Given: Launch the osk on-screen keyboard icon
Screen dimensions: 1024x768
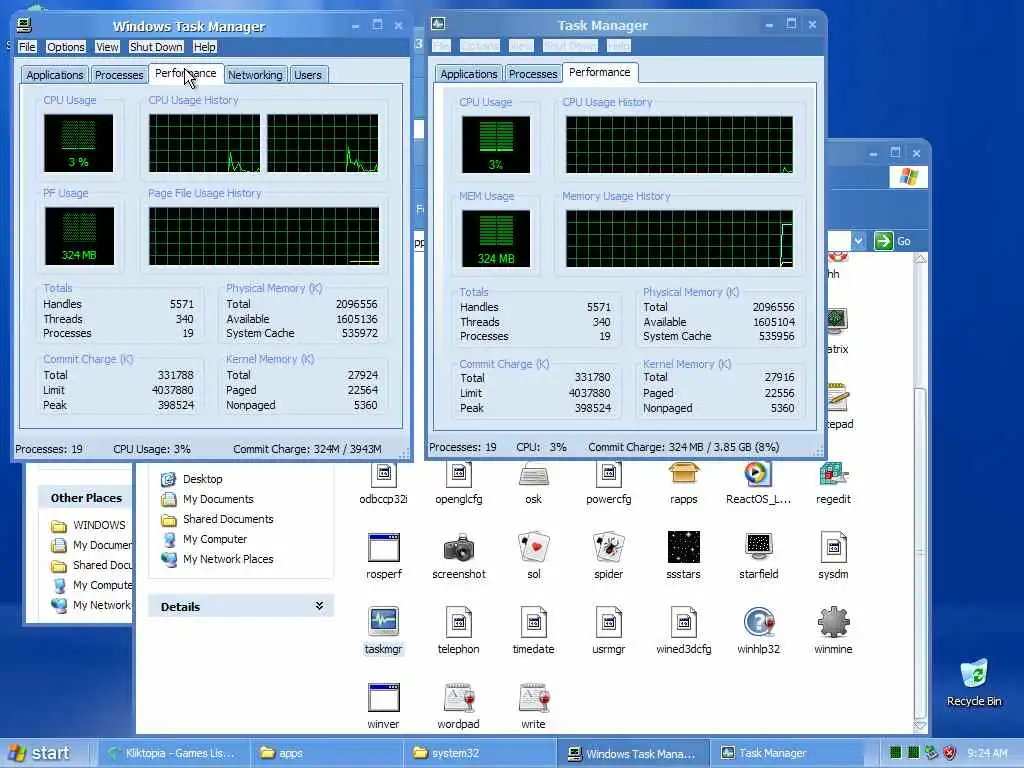Looking at the screenshot, I should (534, 475).
